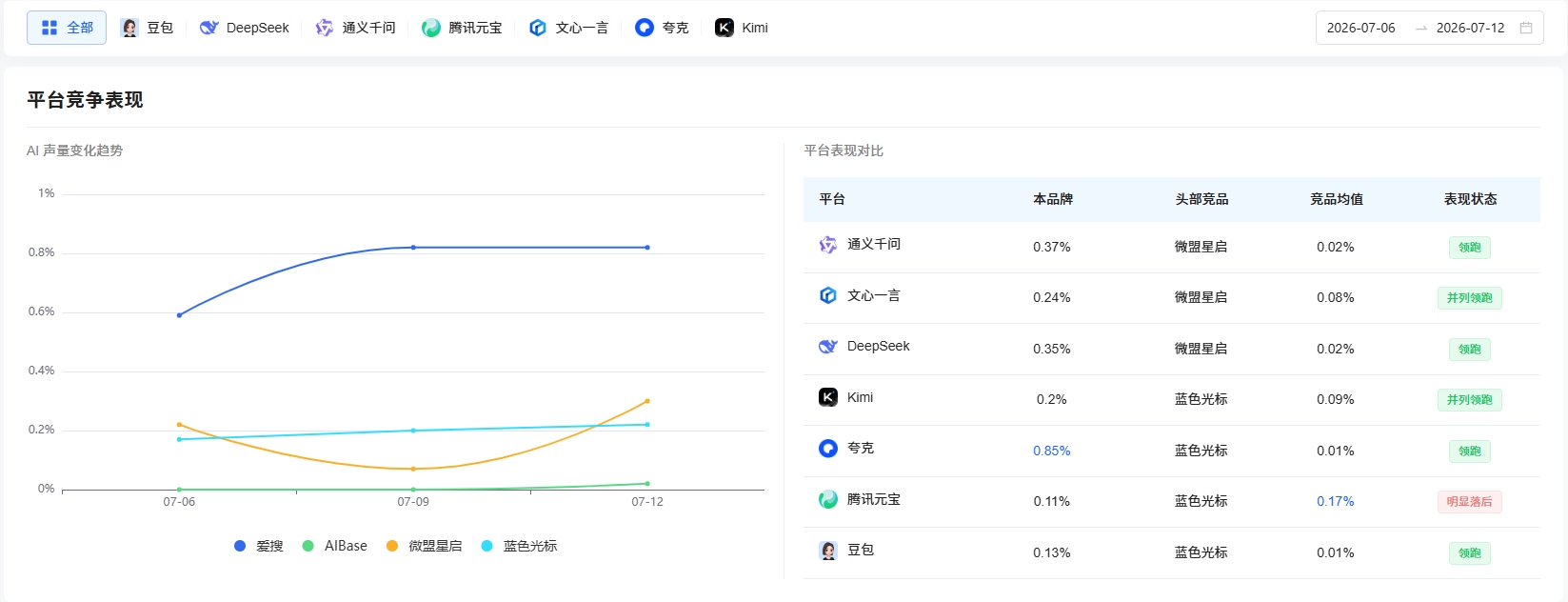Image resolution: width=1568 pixels, height=602 pixels.
Task: Switch to the 豆包 platform tab
Action: (147, 28)
